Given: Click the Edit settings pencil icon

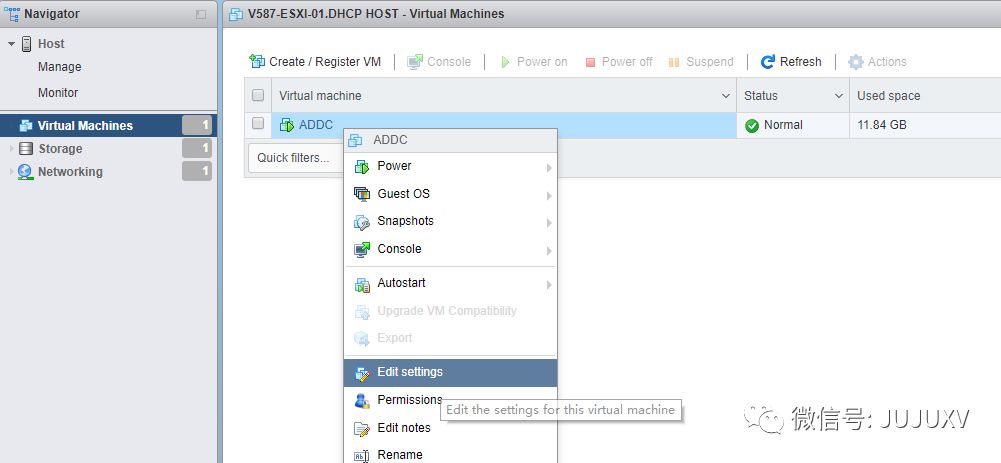Looking at the screenshot, I should click(x=362, y=373).
